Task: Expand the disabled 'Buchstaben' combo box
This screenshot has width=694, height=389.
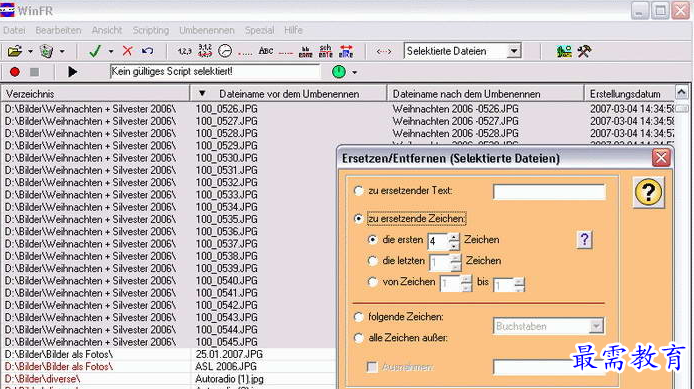Action: [596, 326]
